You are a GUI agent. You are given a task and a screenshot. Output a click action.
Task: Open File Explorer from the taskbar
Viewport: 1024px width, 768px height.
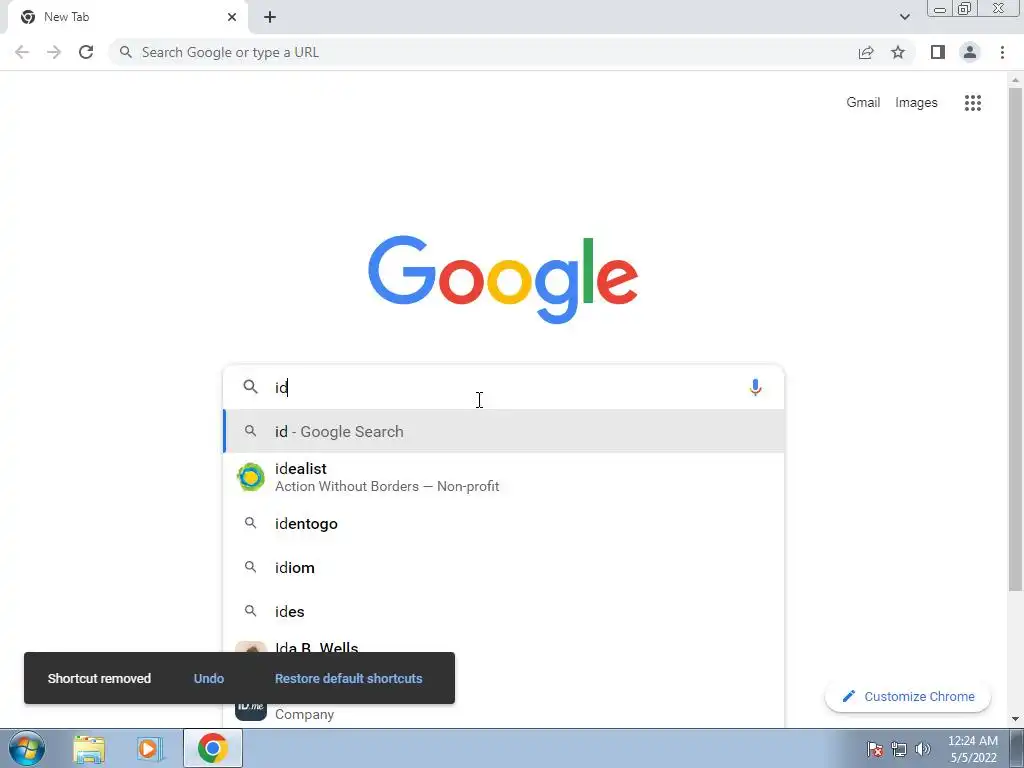coord(89,748)
